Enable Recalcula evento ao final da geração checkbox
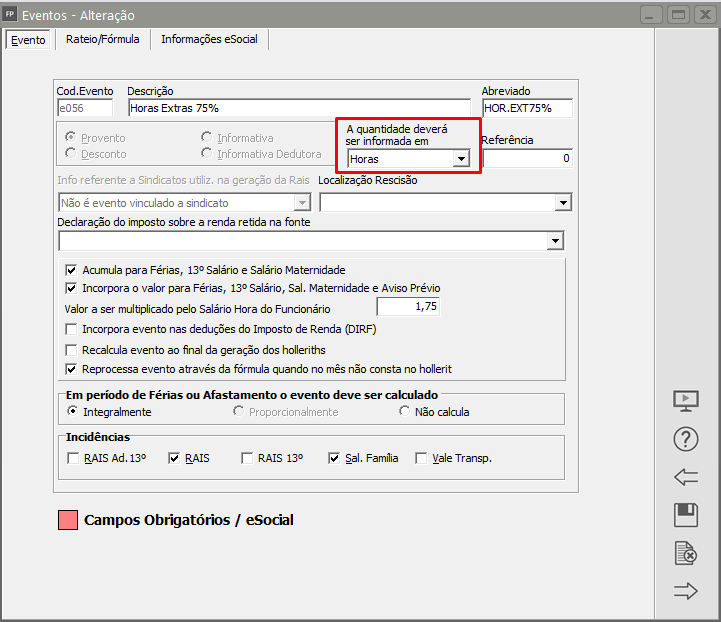Screen dimensions: 721x622 tap(71, 350)
